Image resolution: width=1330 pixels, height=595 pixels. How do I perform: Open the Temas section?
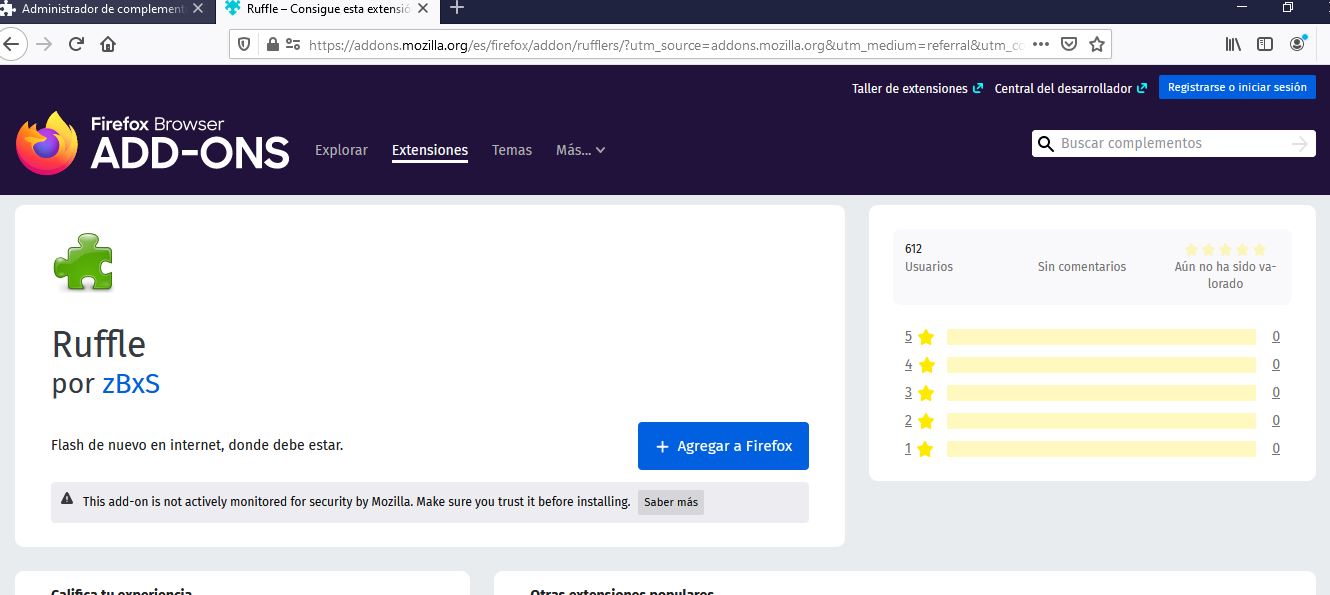pyautogui.click(x=512, y=150)
